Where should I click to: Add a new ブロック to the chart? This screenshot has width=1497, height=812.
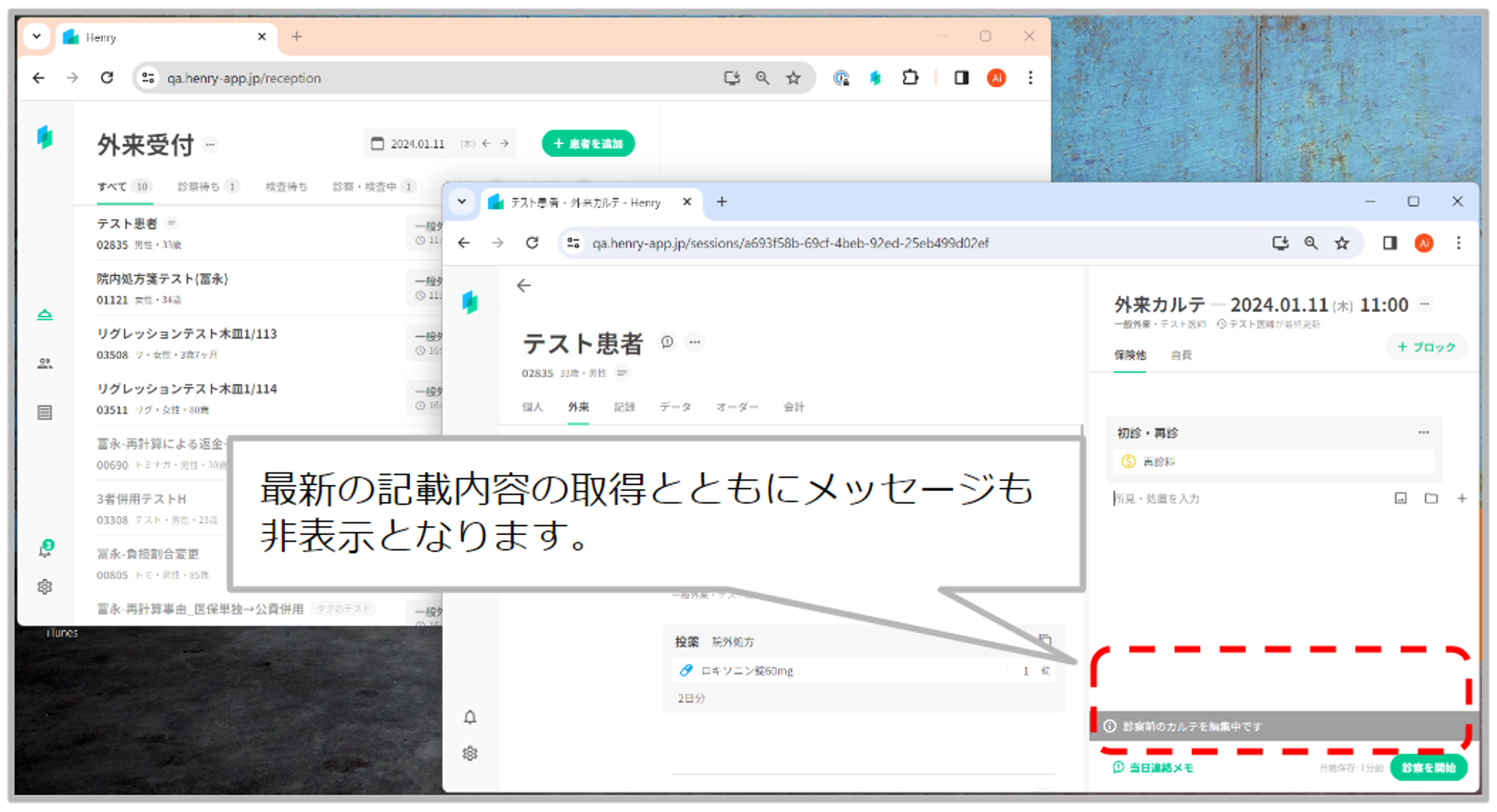pos(1426,347)
